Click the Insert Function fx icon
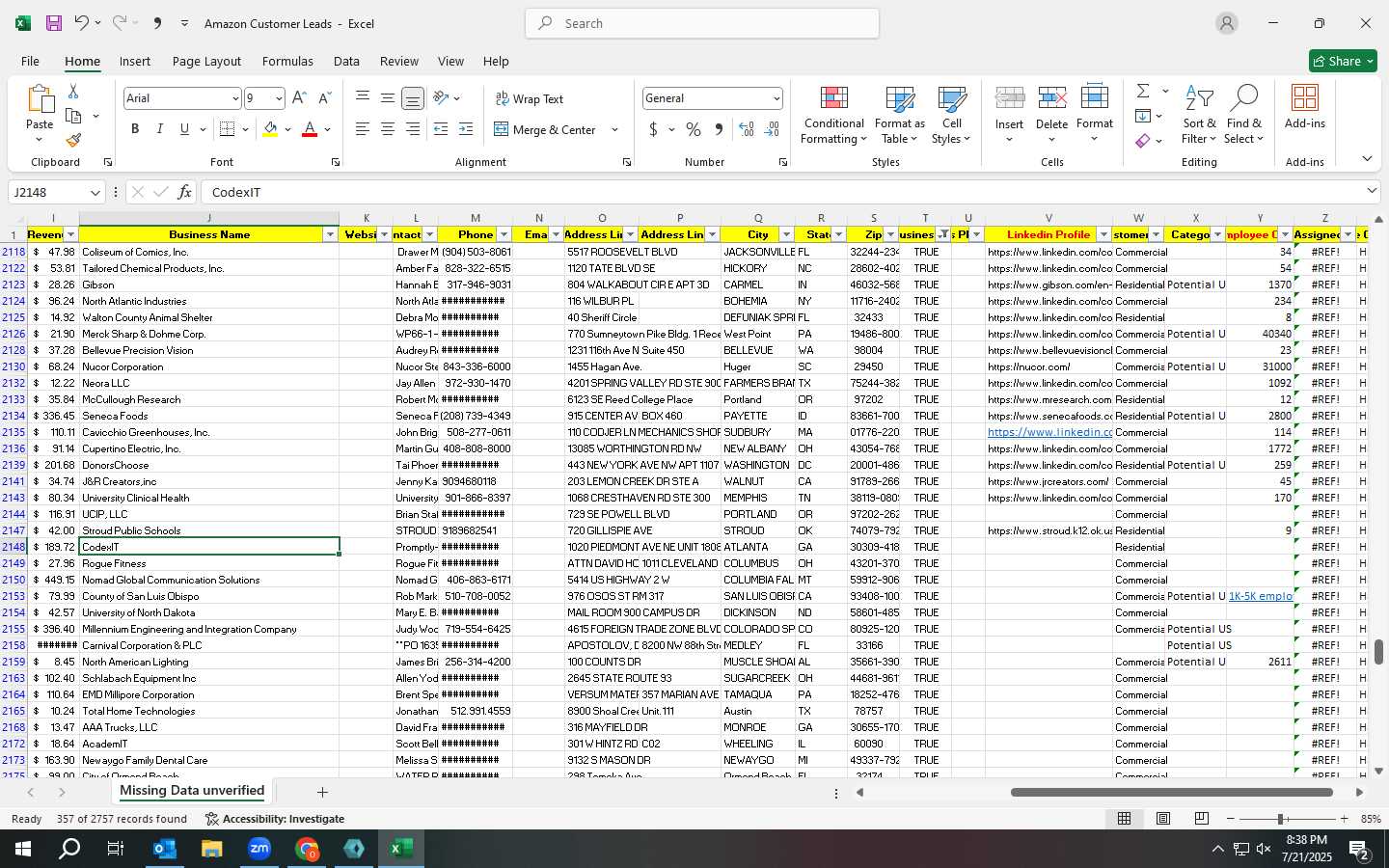The height and width of the screenshot is (868, 1389). pyautogui.click(x=184, y=192)
